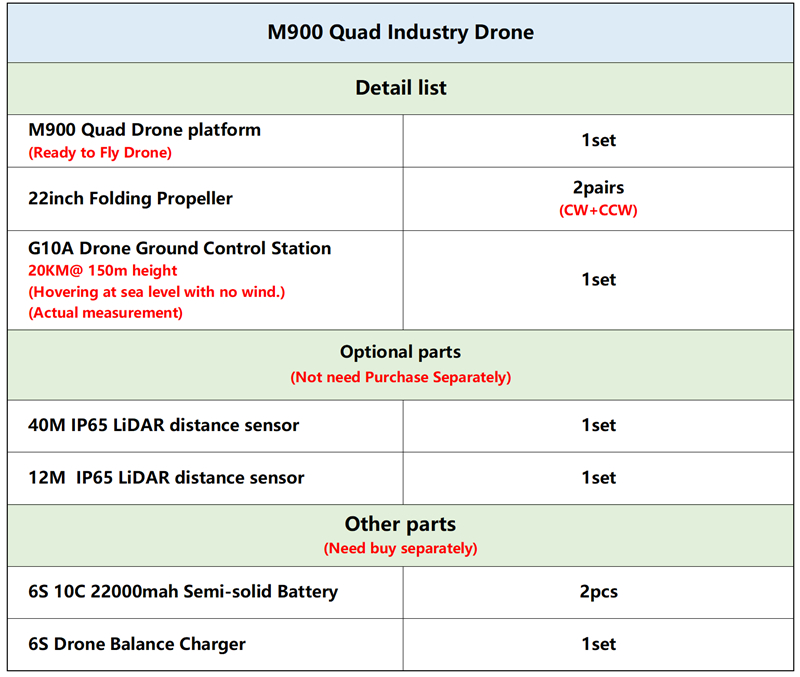Click '1set' in 40M LiDAR row
Screen dimensions: 800x677
(x=598, y=425)
